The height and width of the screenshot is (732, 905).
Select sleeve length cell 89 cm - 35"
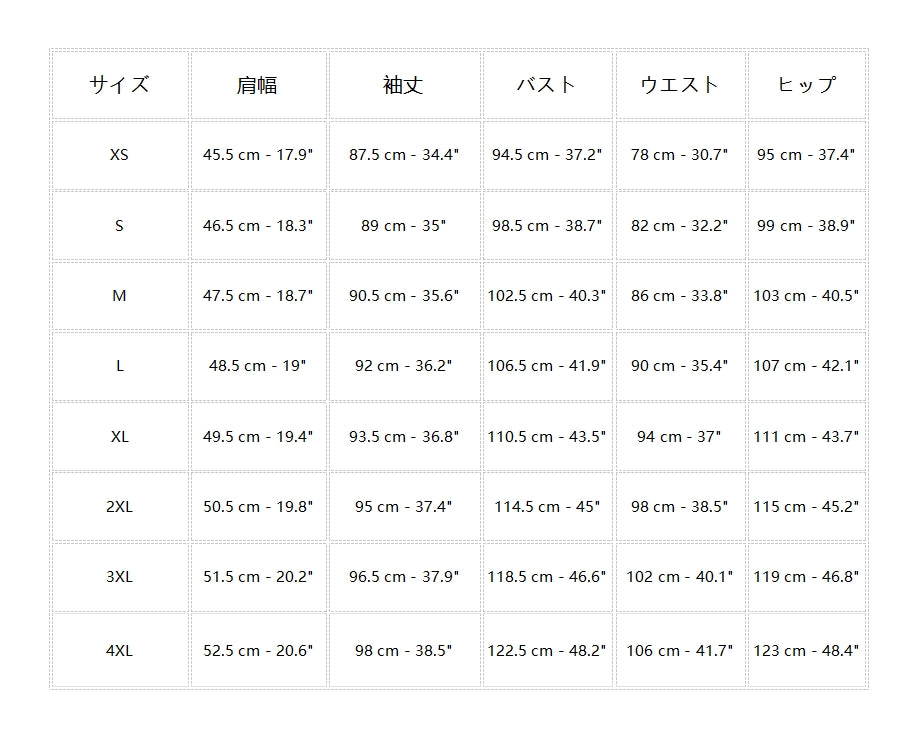coord(403,226)
